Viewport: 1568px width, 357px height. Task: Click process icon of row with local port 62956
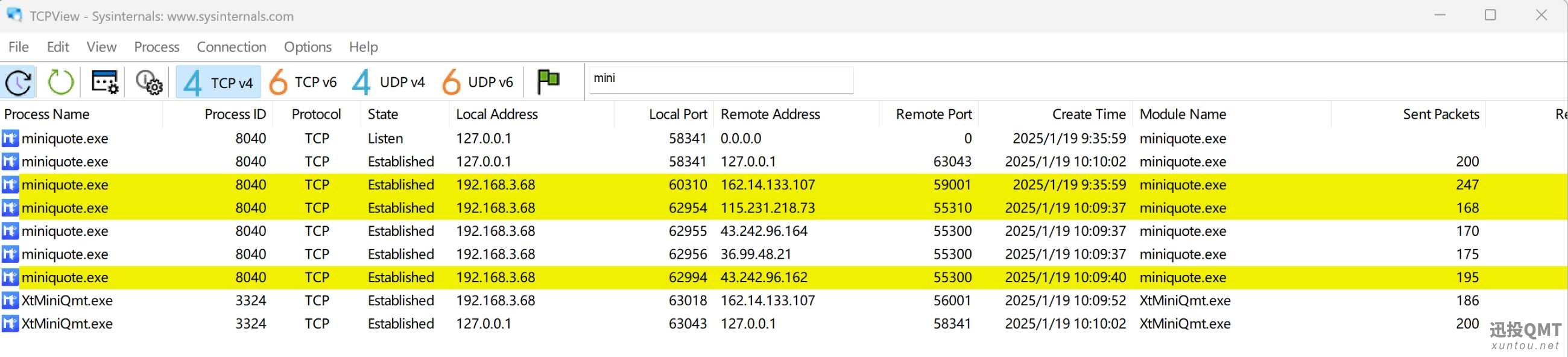tap(10, 254)
